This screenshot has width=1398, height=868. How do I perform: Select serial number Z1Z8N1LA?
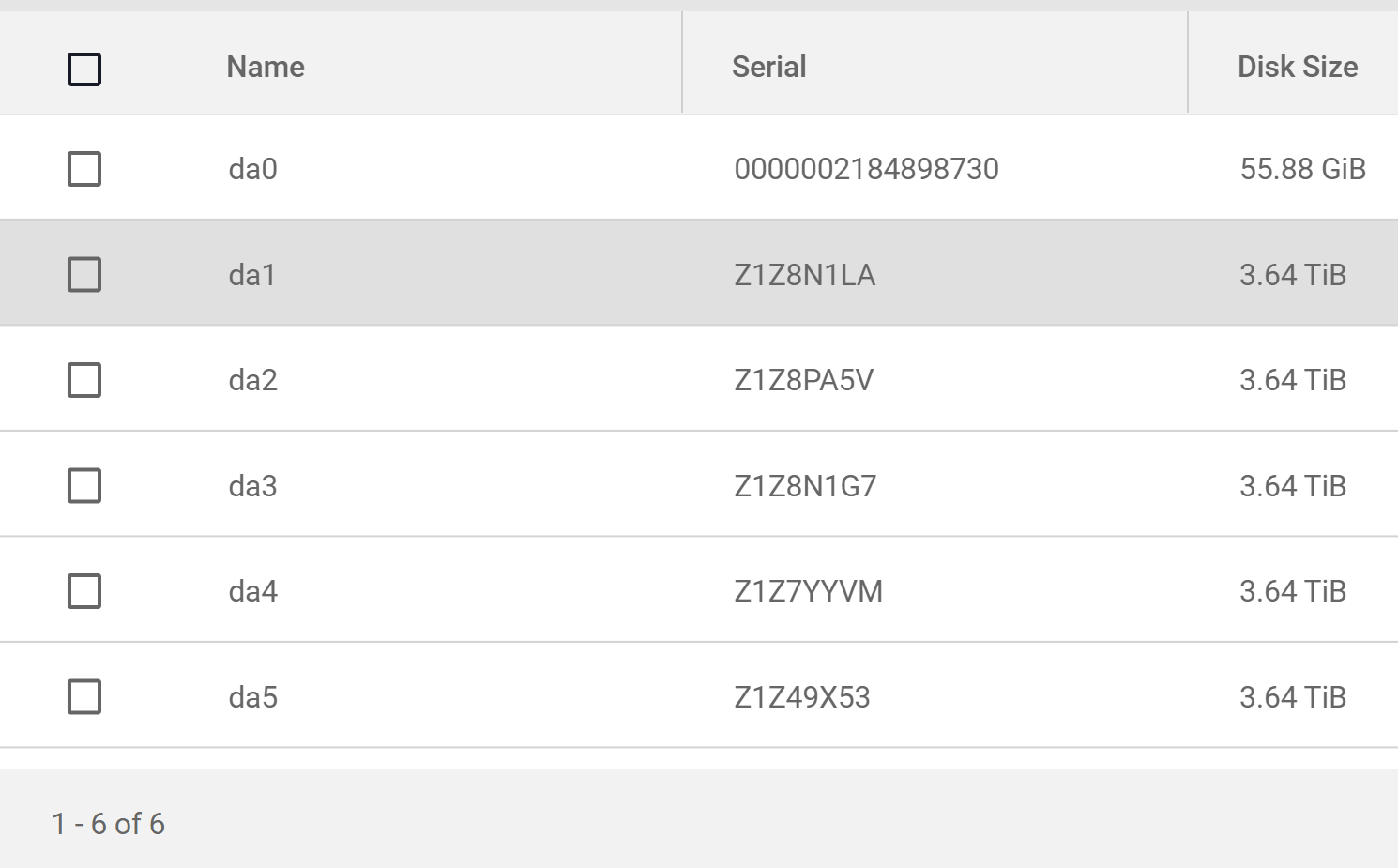pyautogui.click(x=804, y=275)
